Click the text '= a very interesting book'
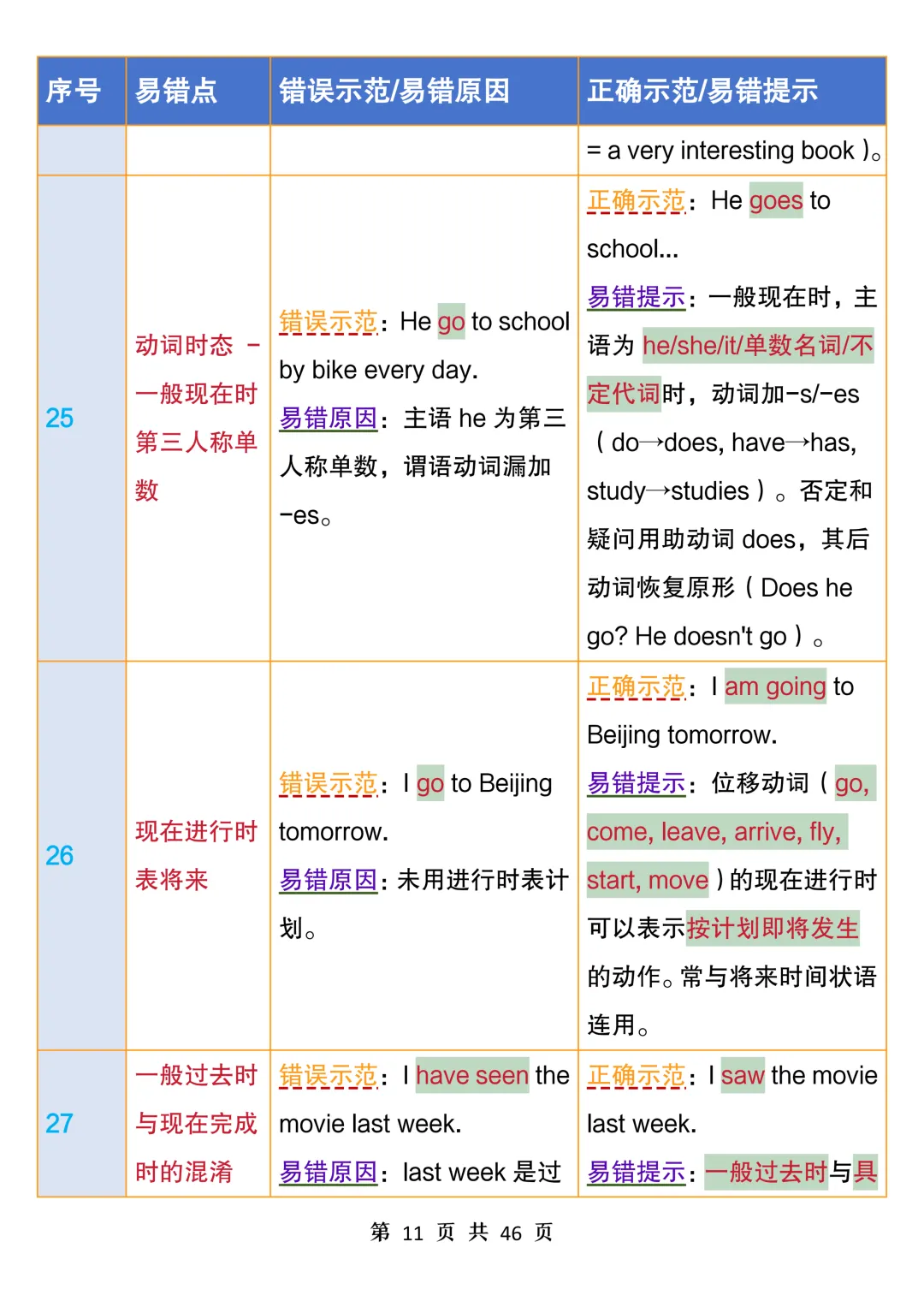924x1307 pixels. (720, 151)
